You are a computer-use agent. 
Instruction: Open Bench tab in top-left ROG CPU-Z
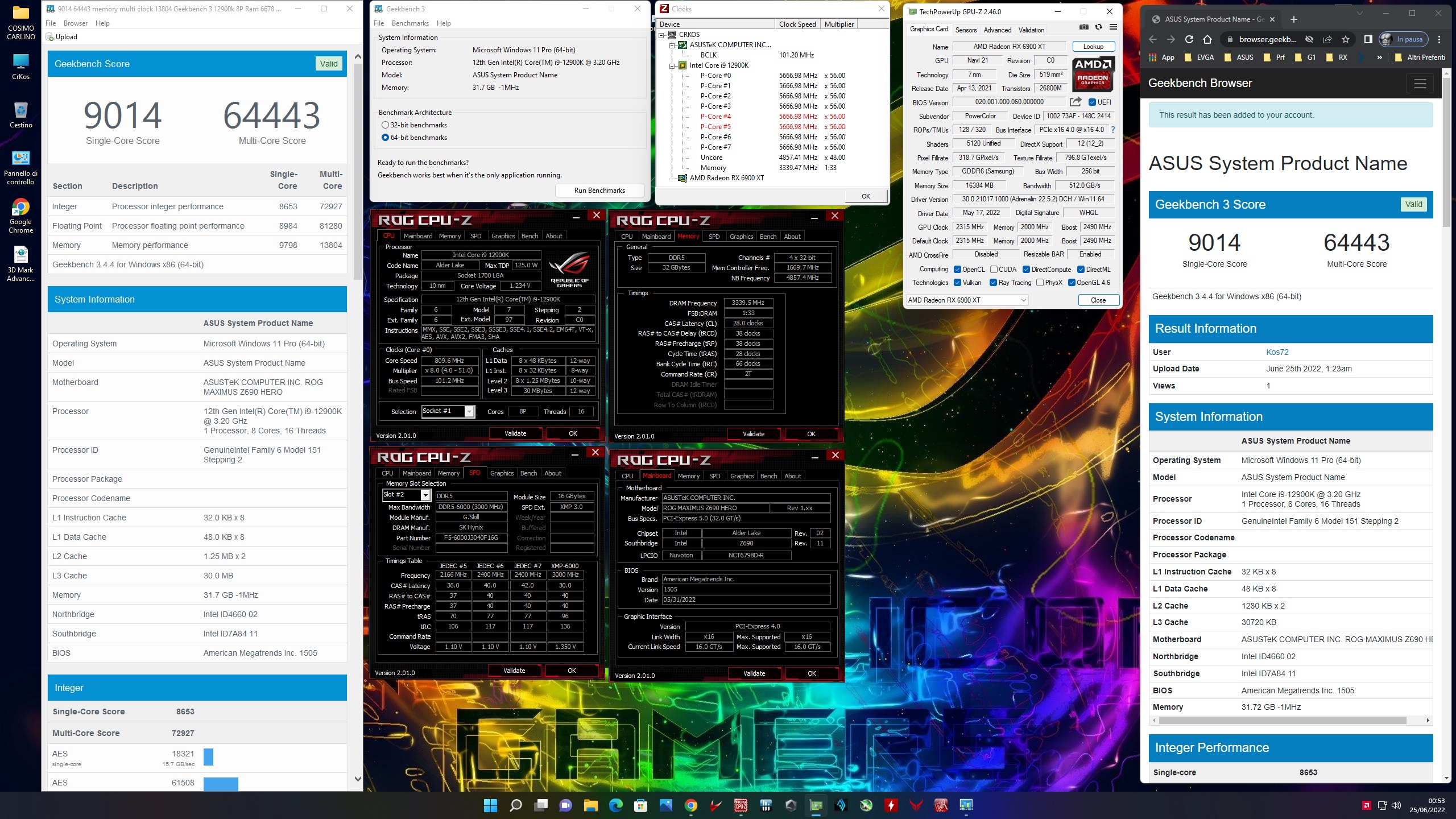pyautogui.click(x=530, y=236)
